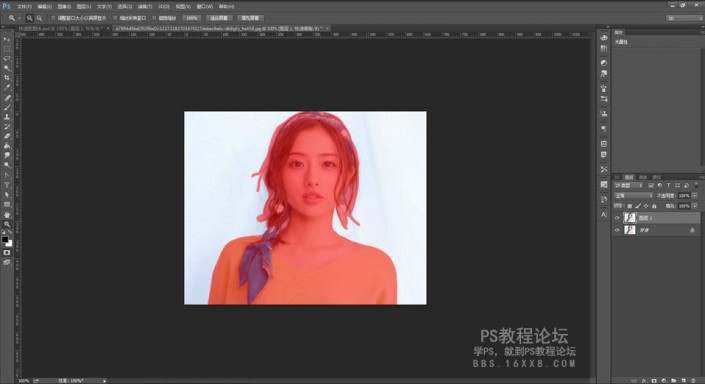Choose the Zoom Out option
The width and height of the screenshot is (705, 384).
(x=40, y=18)
